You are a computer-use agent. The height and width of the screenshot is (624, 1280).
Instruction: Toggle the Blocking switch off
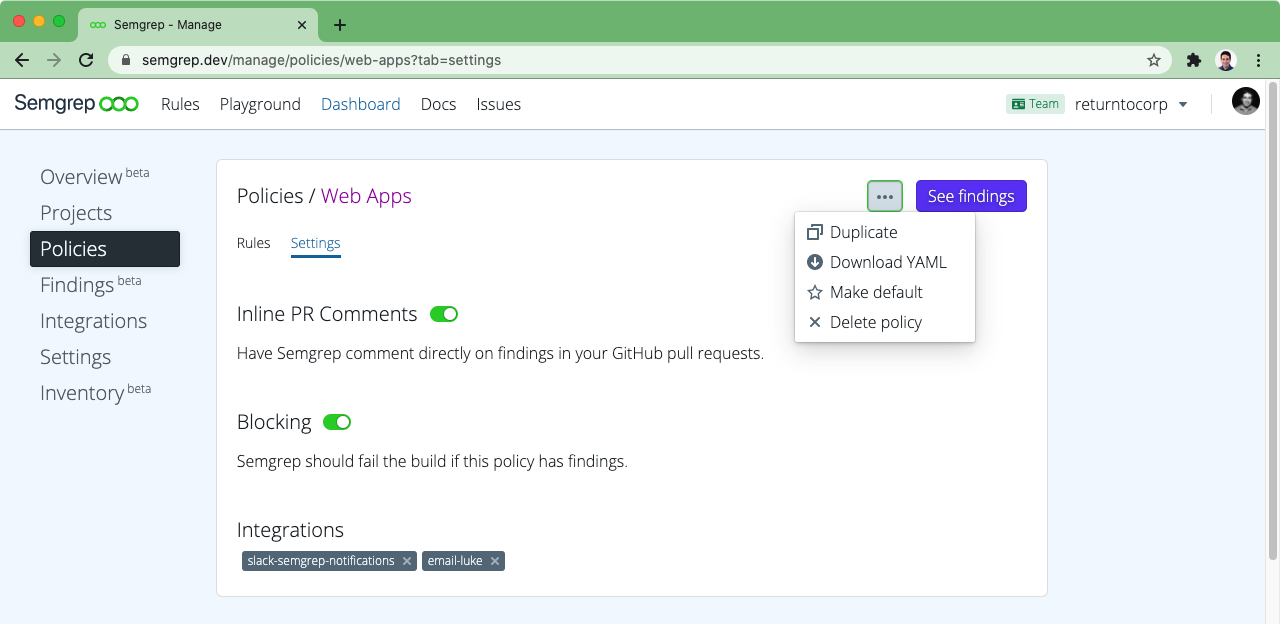[337, 422]
